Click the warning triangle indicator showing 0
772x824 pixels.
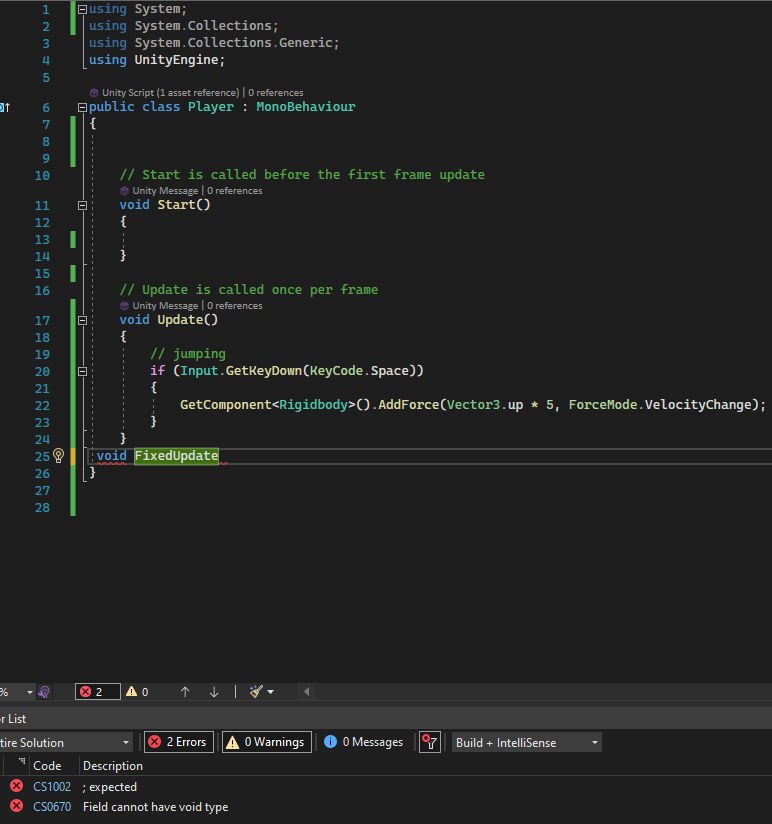(138, 691)
